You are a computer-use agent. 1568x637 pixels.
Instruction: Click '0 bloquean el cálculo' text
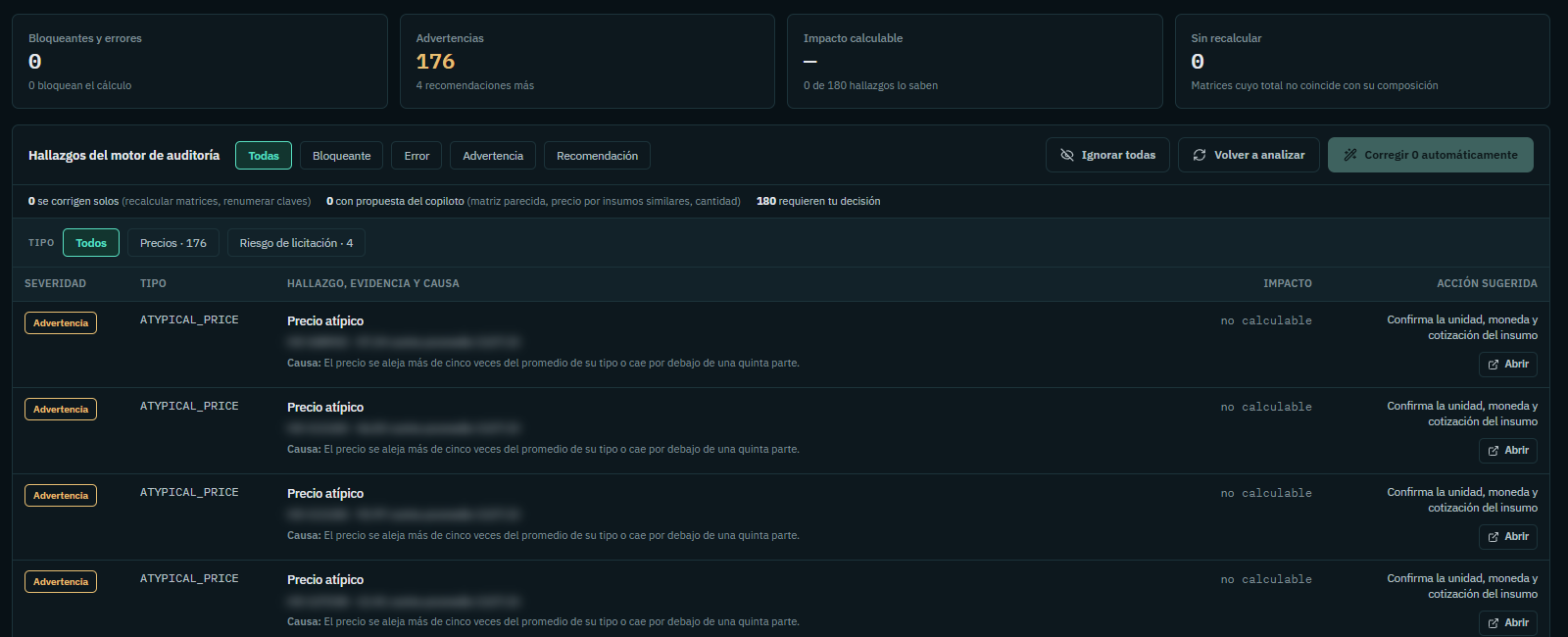pyautogui.click(x=79, y=85)
